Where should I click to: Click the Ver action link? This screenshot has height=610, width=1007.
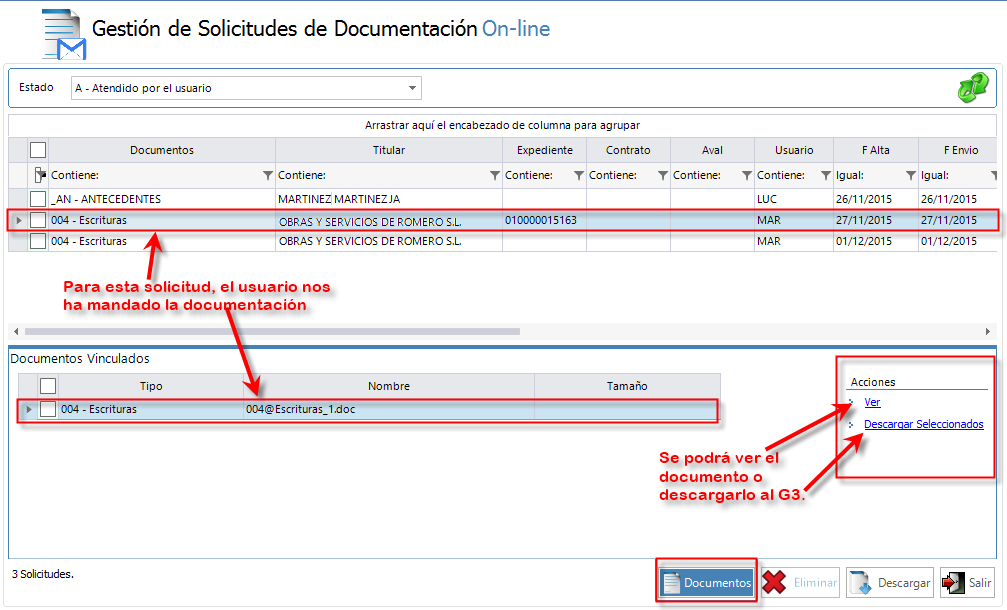coord(872,402)
